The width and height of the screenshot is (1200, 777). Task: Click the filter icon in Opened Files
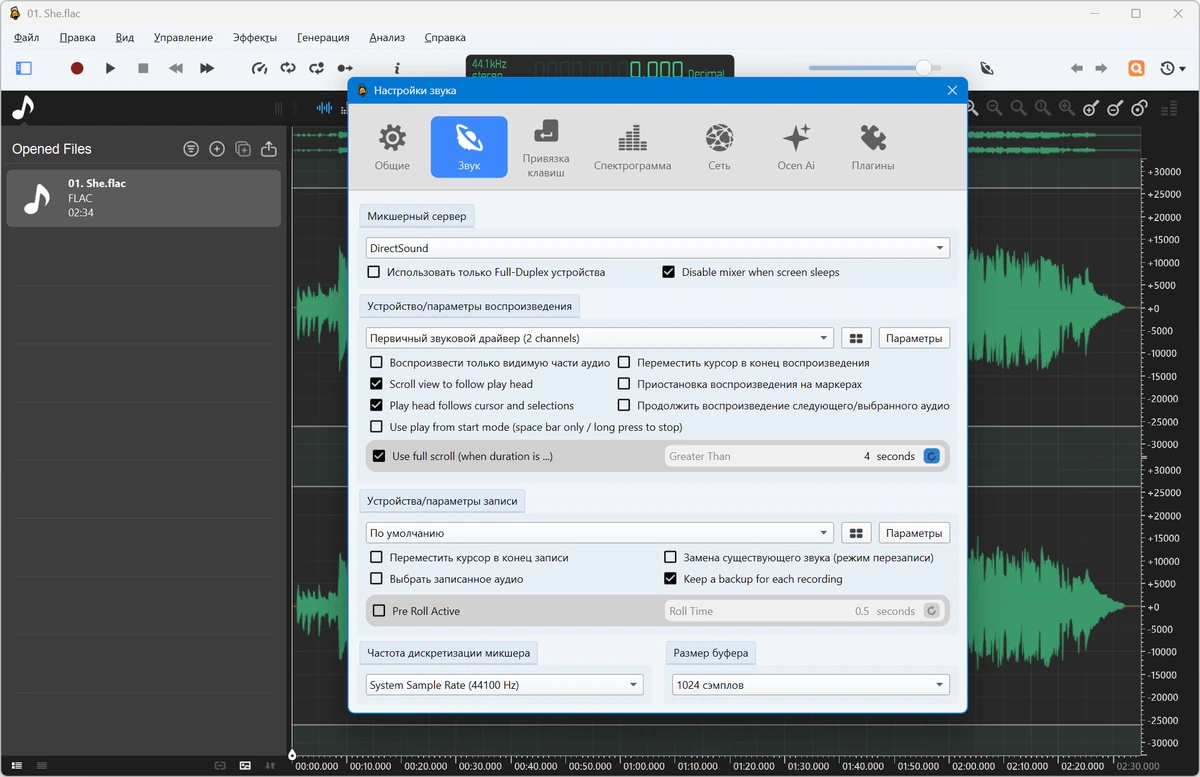point(191,149)
